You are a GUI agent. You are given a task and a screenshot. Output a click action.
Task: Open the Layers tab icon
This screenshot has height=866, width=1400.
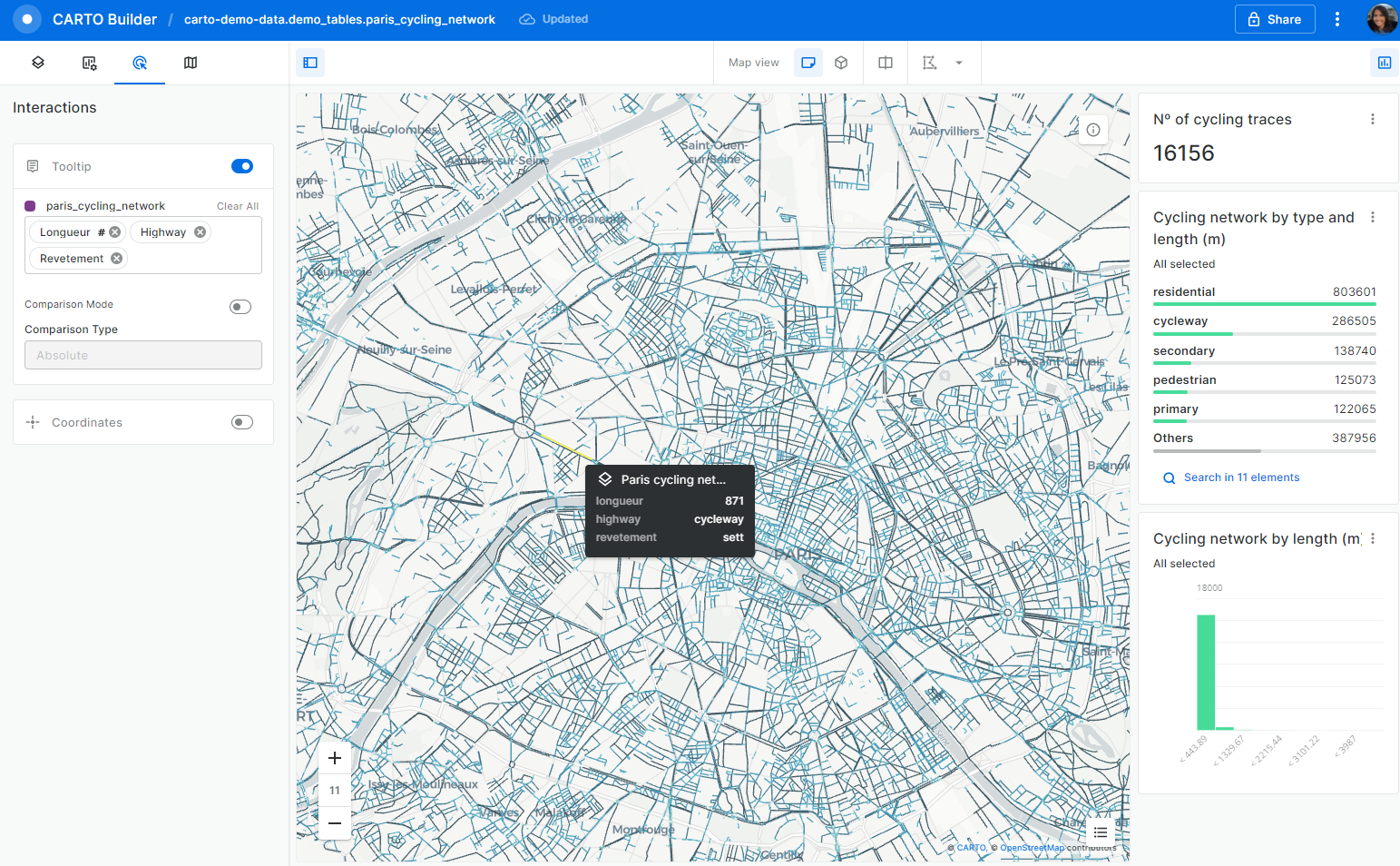[x=38, y=63]
